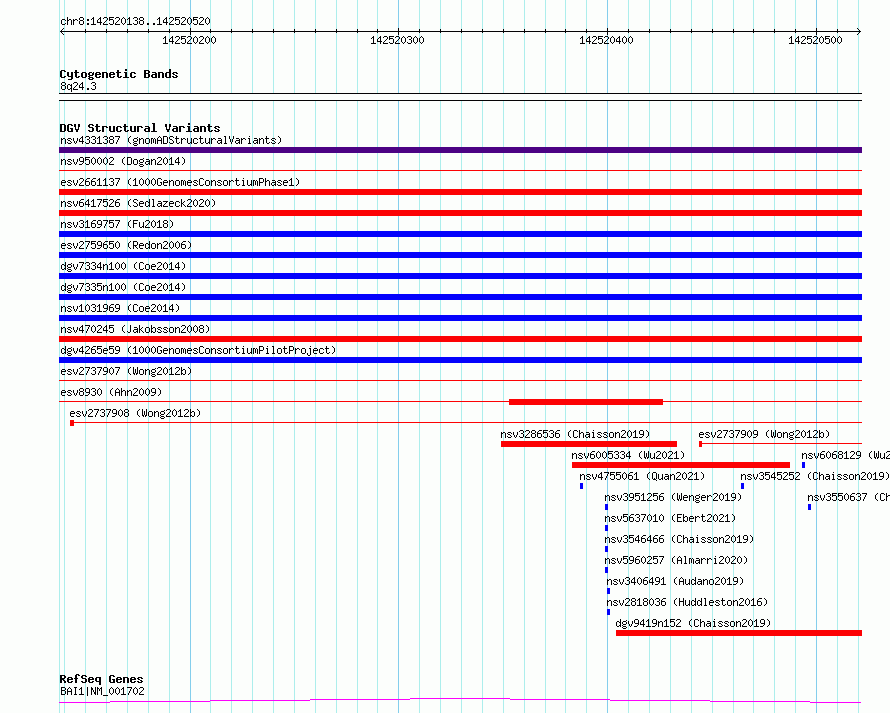Viewport: 890px width, 713px height.
Task: Click the esv2661137 1000GenomesConsortiumPhase1 label
Action: [x=180, y=182]
